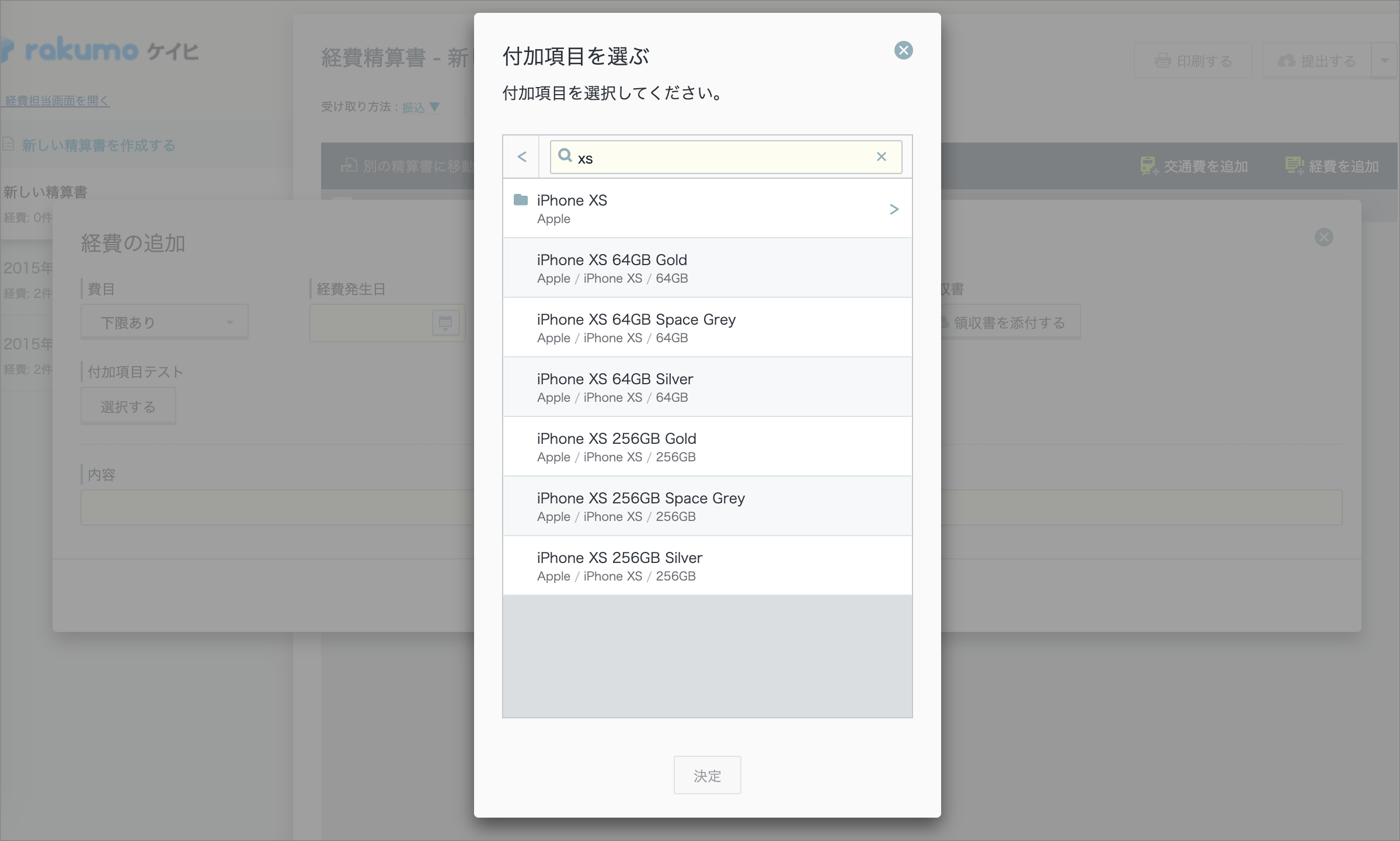Click the printer icon in 印刷する
Viewport: 1400px width, 841px height.
(x=1162, y=61)
